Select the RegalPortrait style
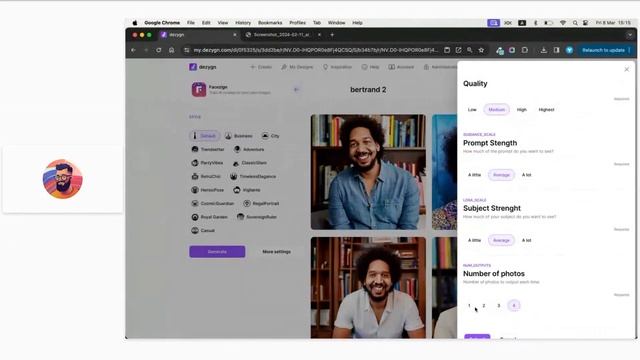The height and width of the screenshot is (360, 640). pyautogui.click(x=261, y=203)
